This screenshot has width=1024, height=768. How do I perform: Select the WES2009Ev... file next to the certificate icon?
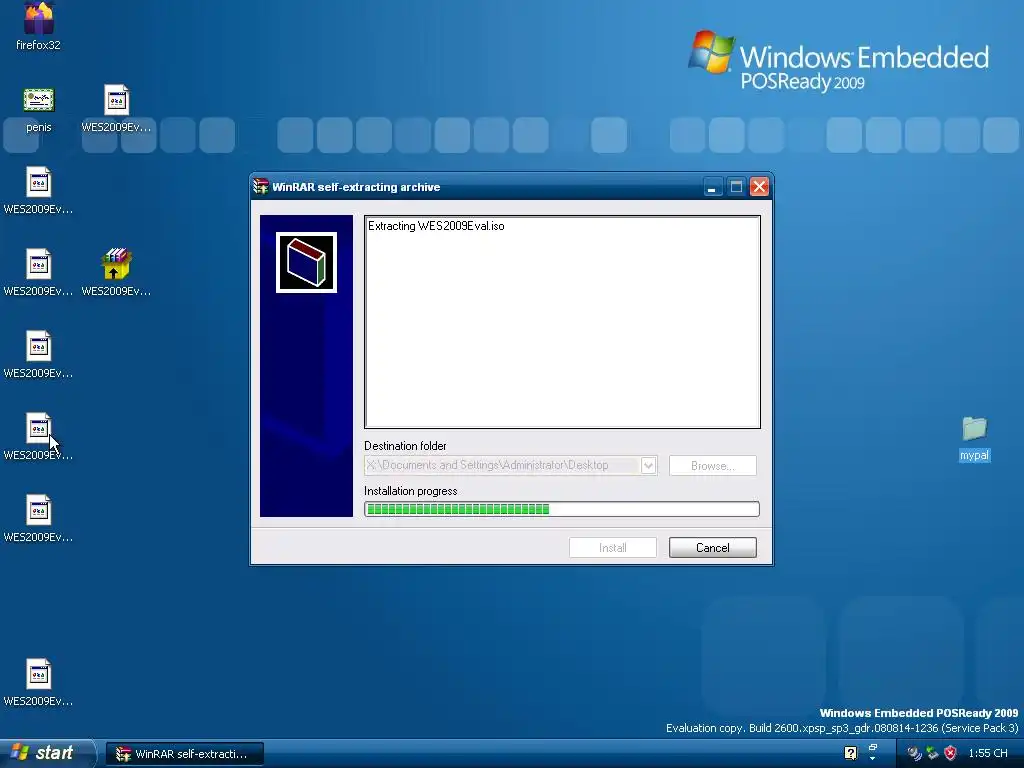116,110
